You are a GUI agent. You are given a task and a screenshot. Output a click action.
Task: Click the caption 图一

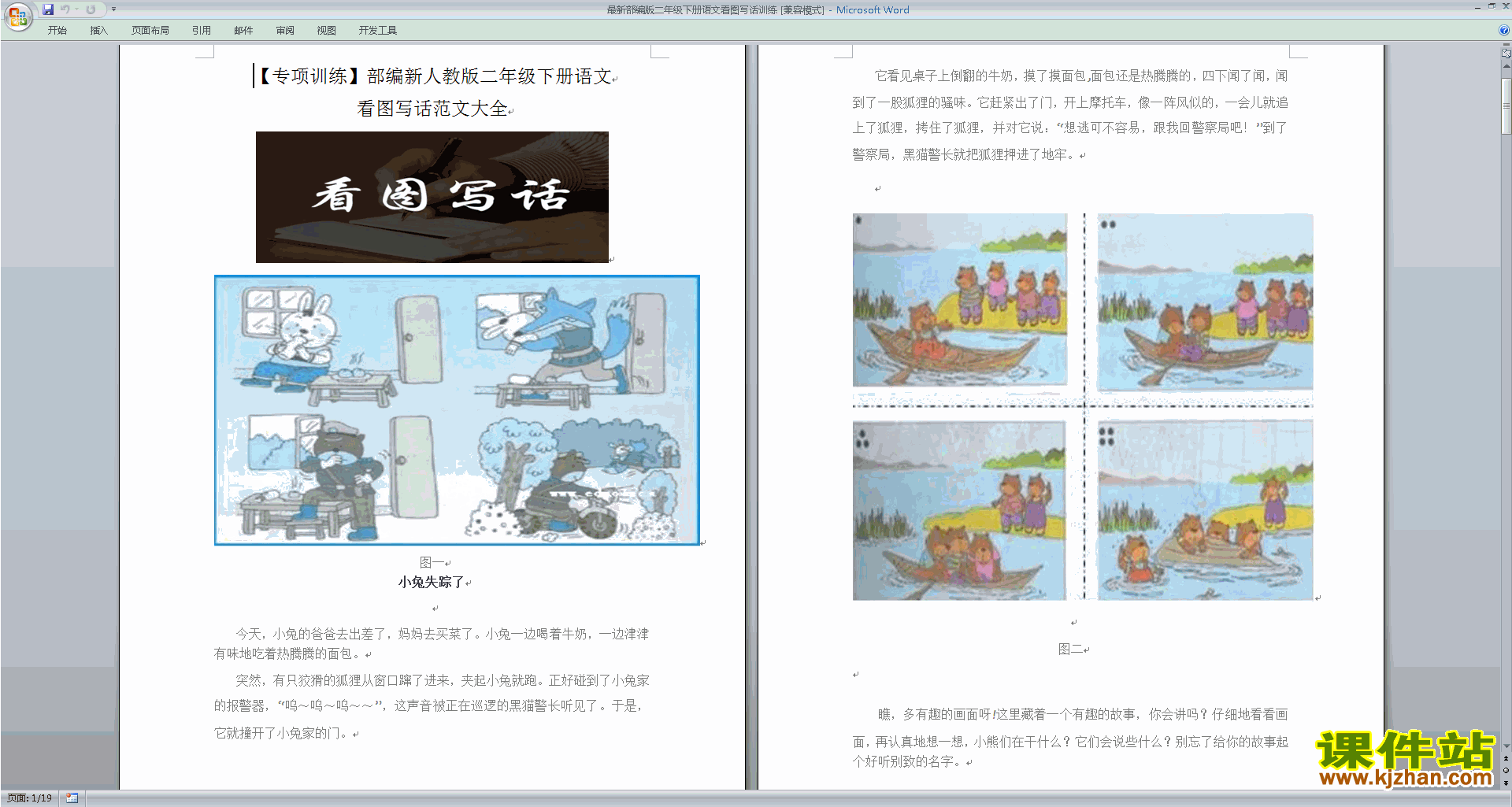(x=432, y=562)
